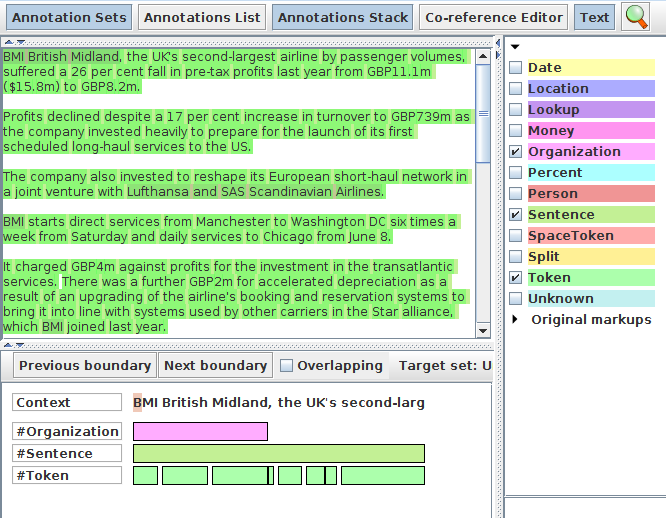This screenshot has height=518, width=666.
Task: Click the left arrow beside sets panel
Action: point(498,42)
